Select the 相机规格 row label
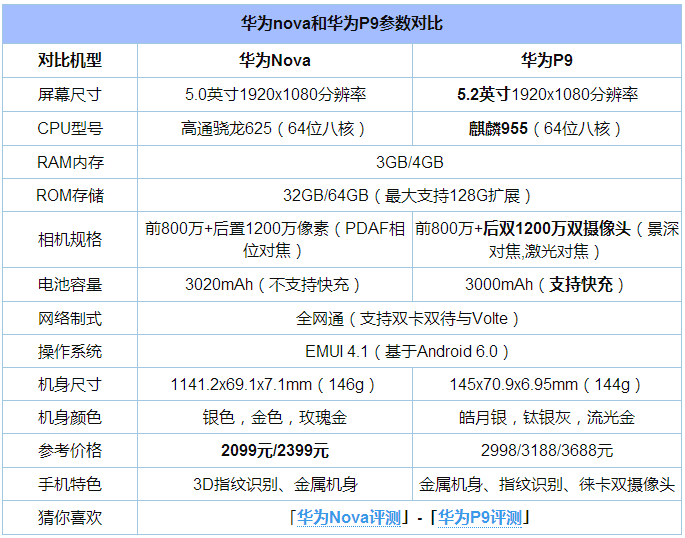The height and width of the screenshot is (538, 685). tap(70, 240)
